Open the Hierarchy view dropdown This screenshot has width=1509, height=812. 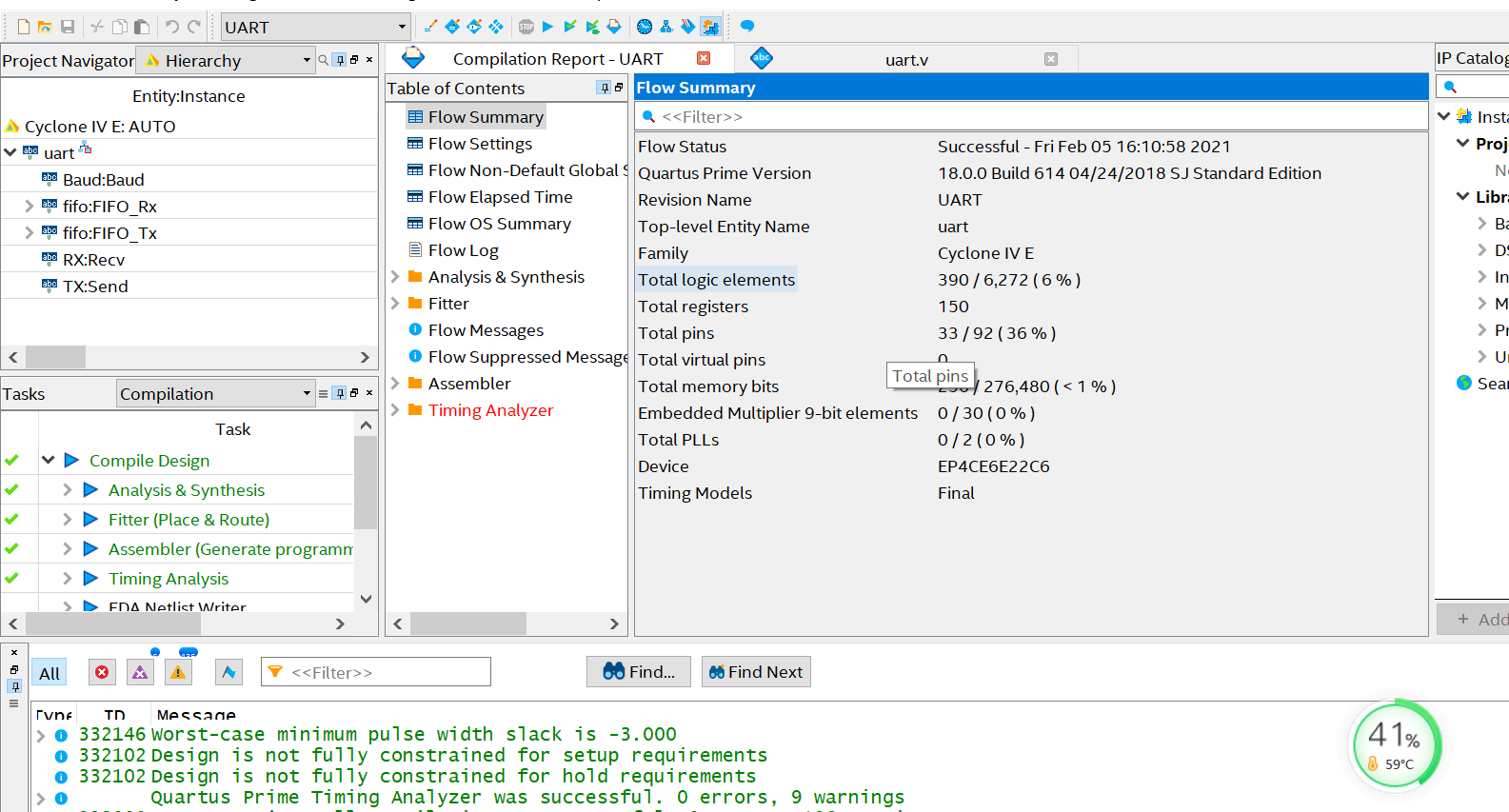pyautogui.click(x=226, y=60)
